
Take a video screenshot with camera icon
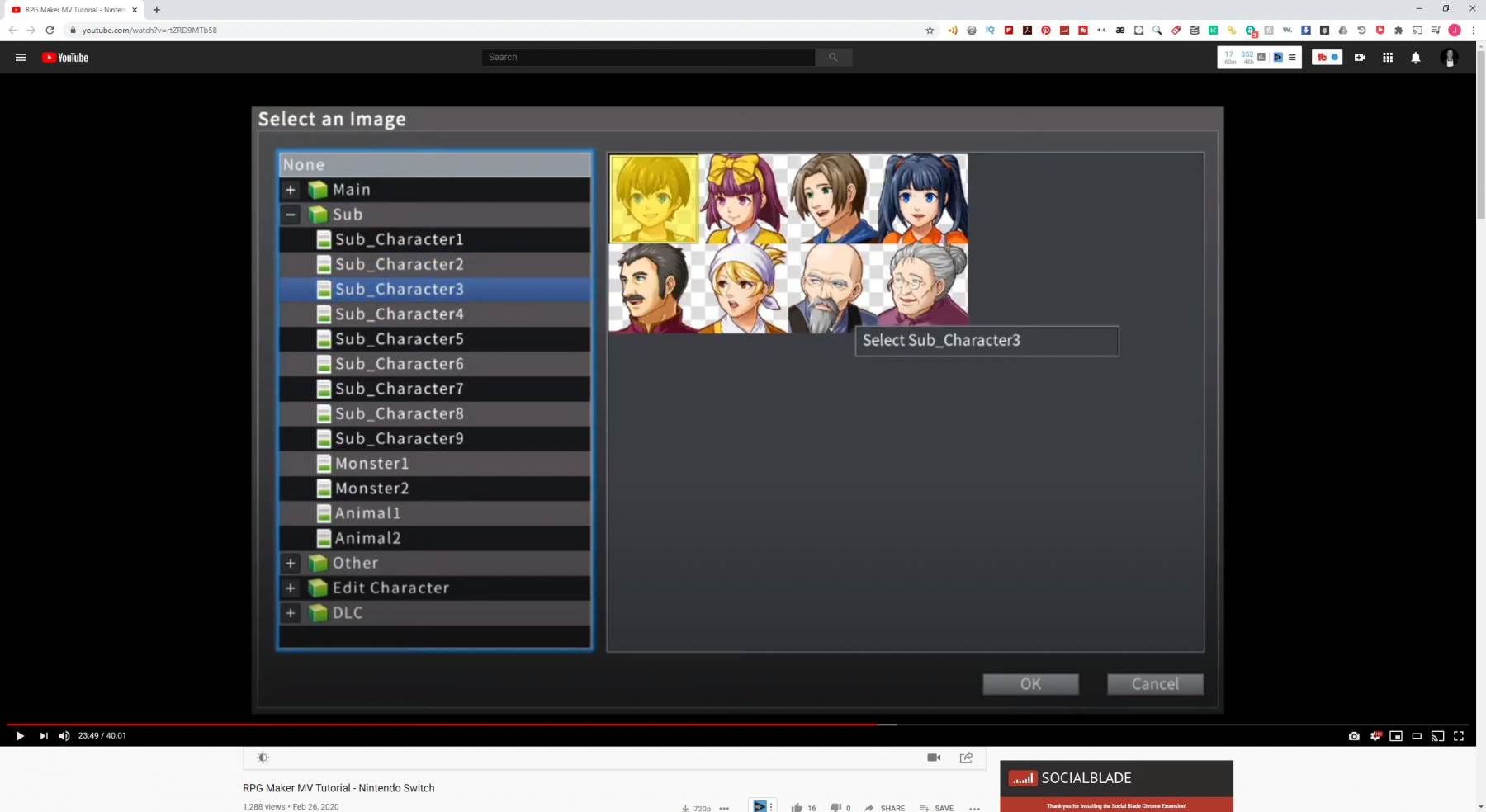(1354, 736)
